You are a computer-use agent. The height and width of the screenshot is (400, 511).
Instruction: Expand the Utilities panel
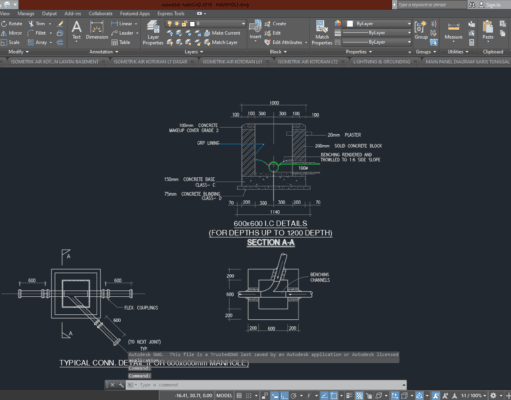tap(458, 52)
